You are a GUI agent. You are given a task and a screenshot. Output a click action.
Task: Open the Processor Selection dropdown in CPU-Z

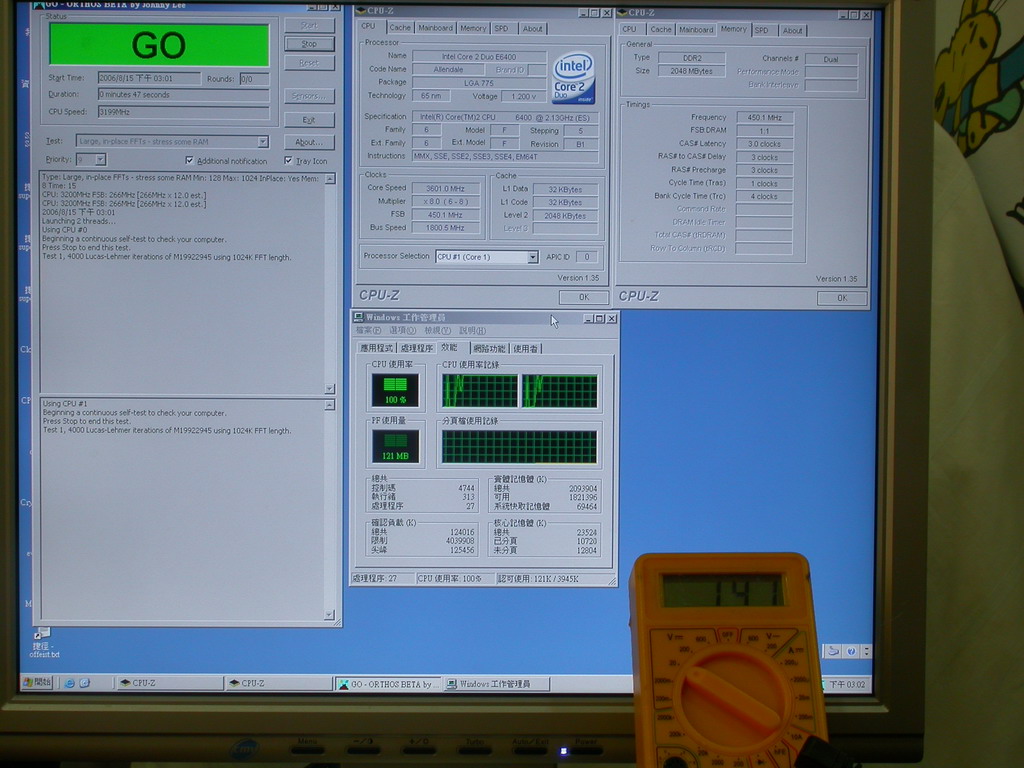coord(533,257)
